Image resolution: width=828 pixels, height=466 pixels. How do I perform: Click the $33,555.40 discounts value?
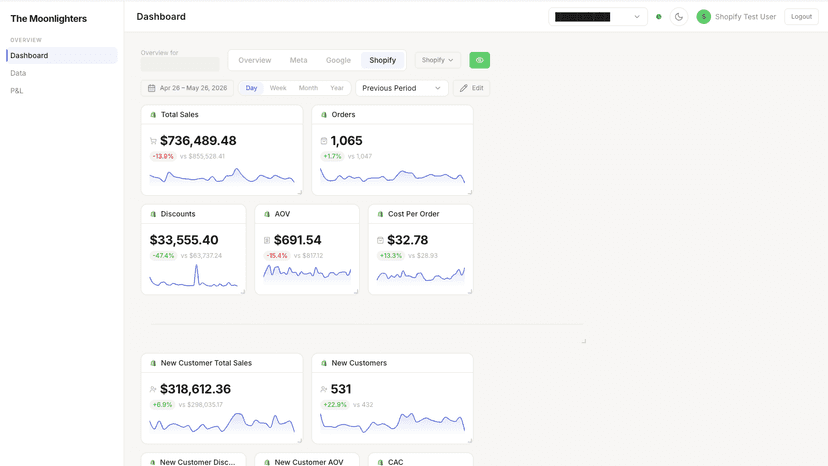pyautogui.click(x=184, y=240)
